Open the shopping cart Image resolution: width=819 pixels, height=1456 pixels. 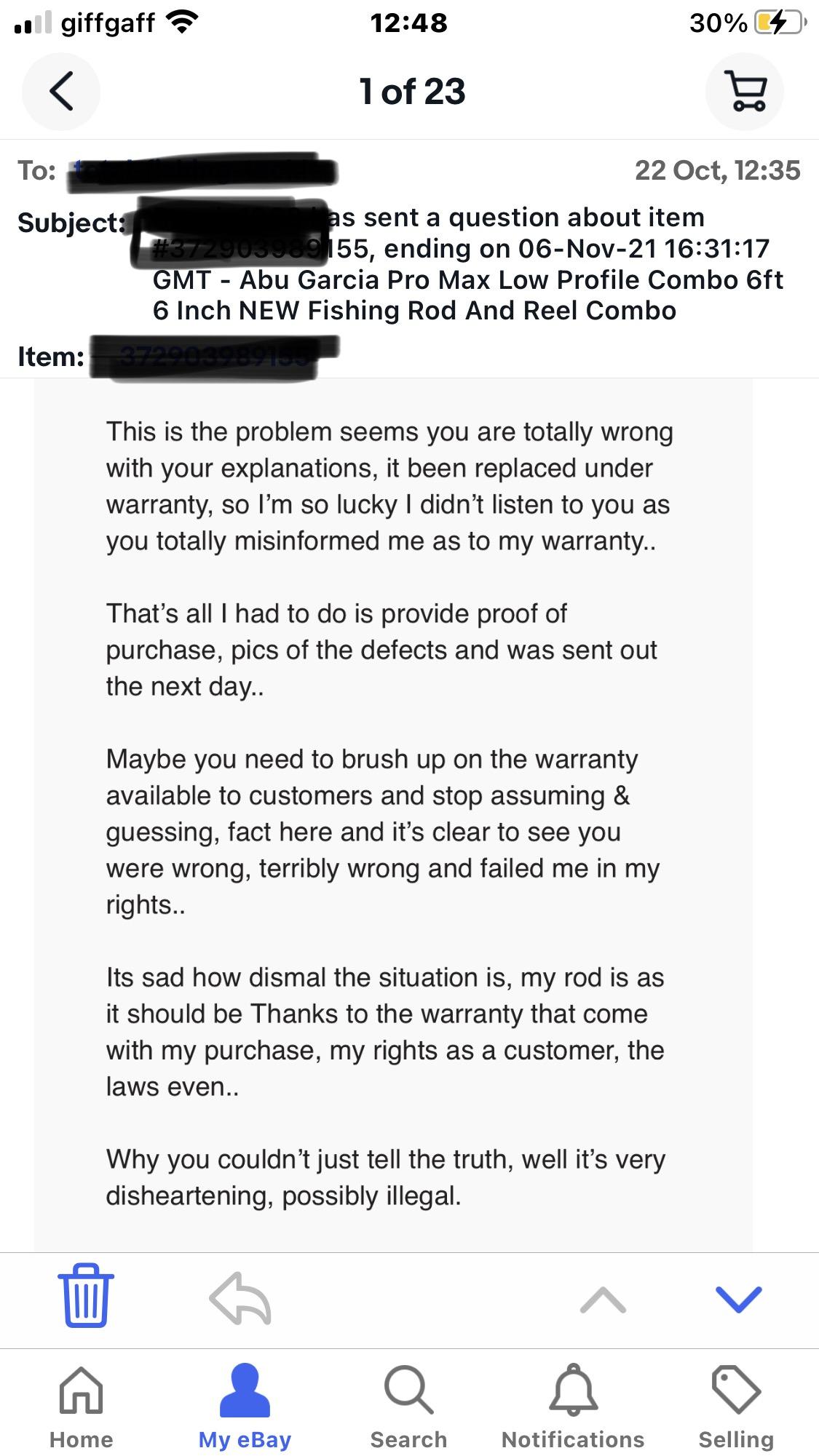click(745, 92)
